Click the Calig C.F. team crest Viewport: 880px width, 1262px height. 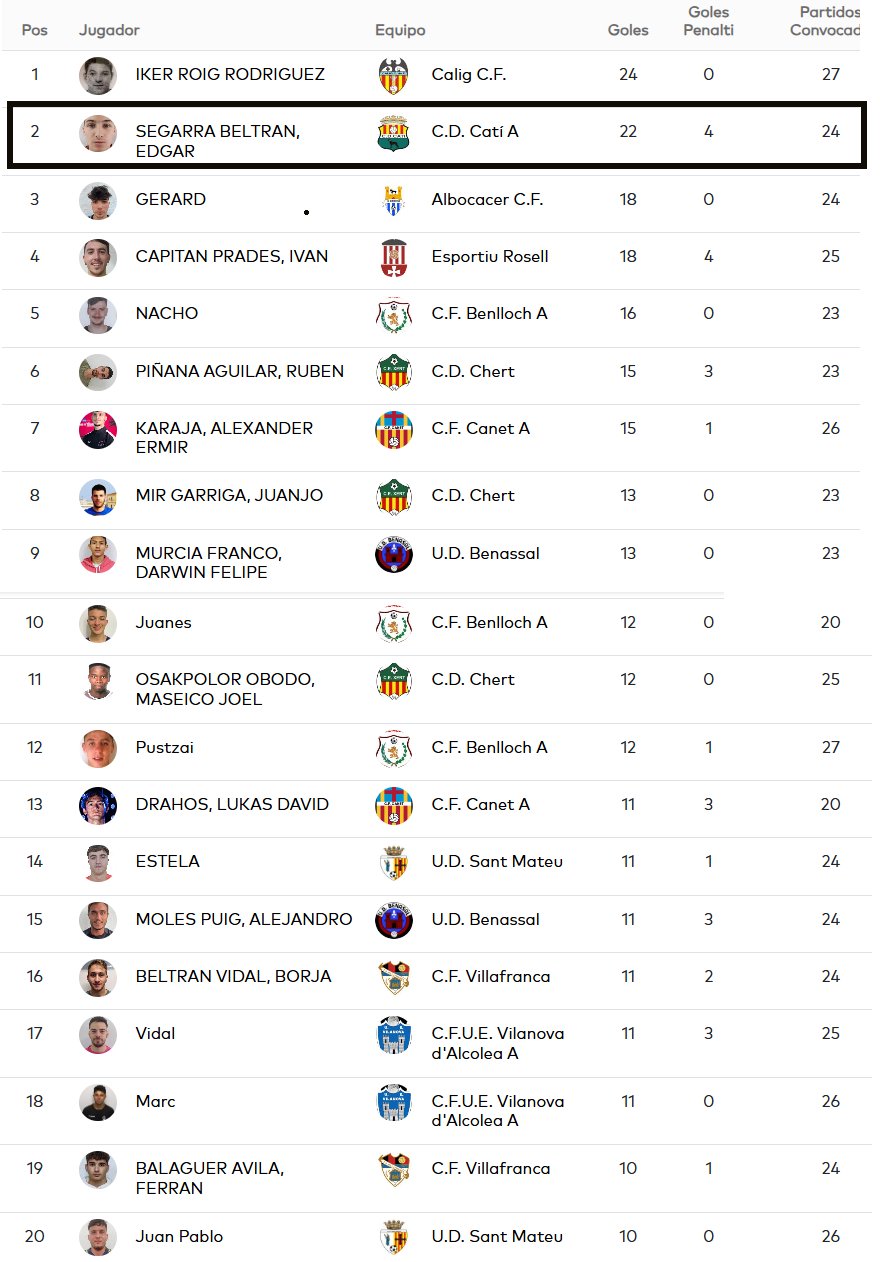394,75
